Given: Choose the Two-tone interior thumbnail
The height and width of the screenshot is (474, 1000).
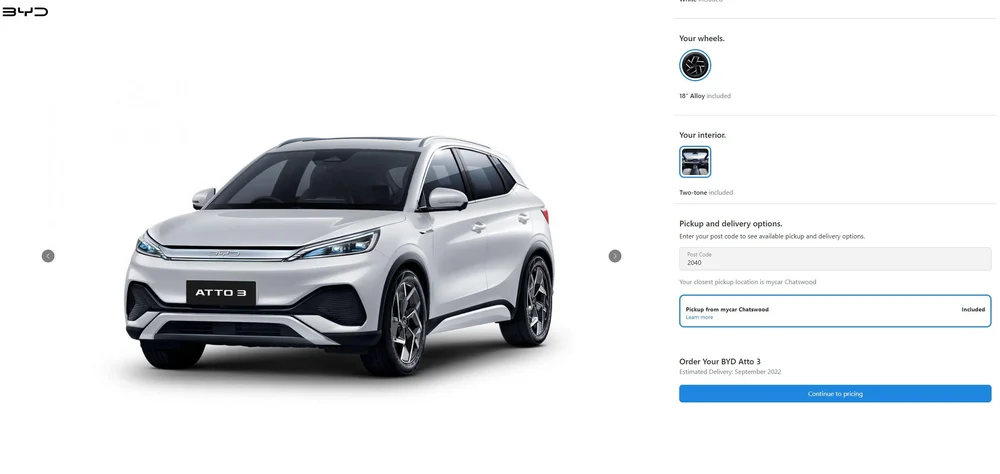Looking at the screenshot, I should 695,162.
